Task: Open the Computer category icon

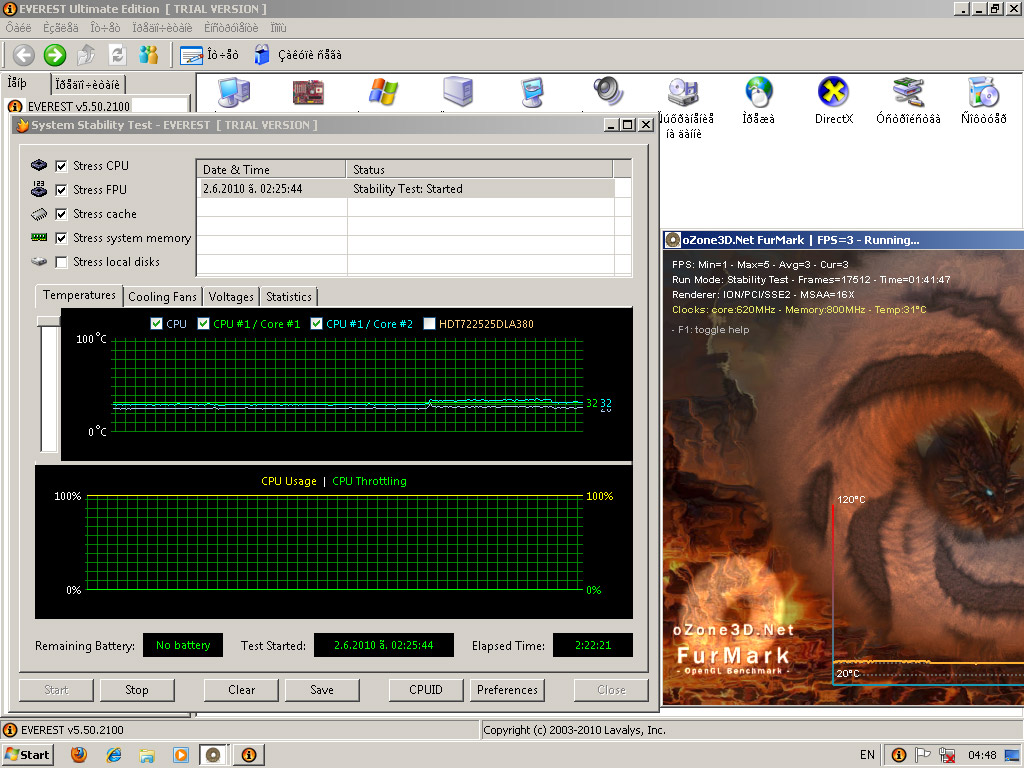Action: (x=234, y=92)
